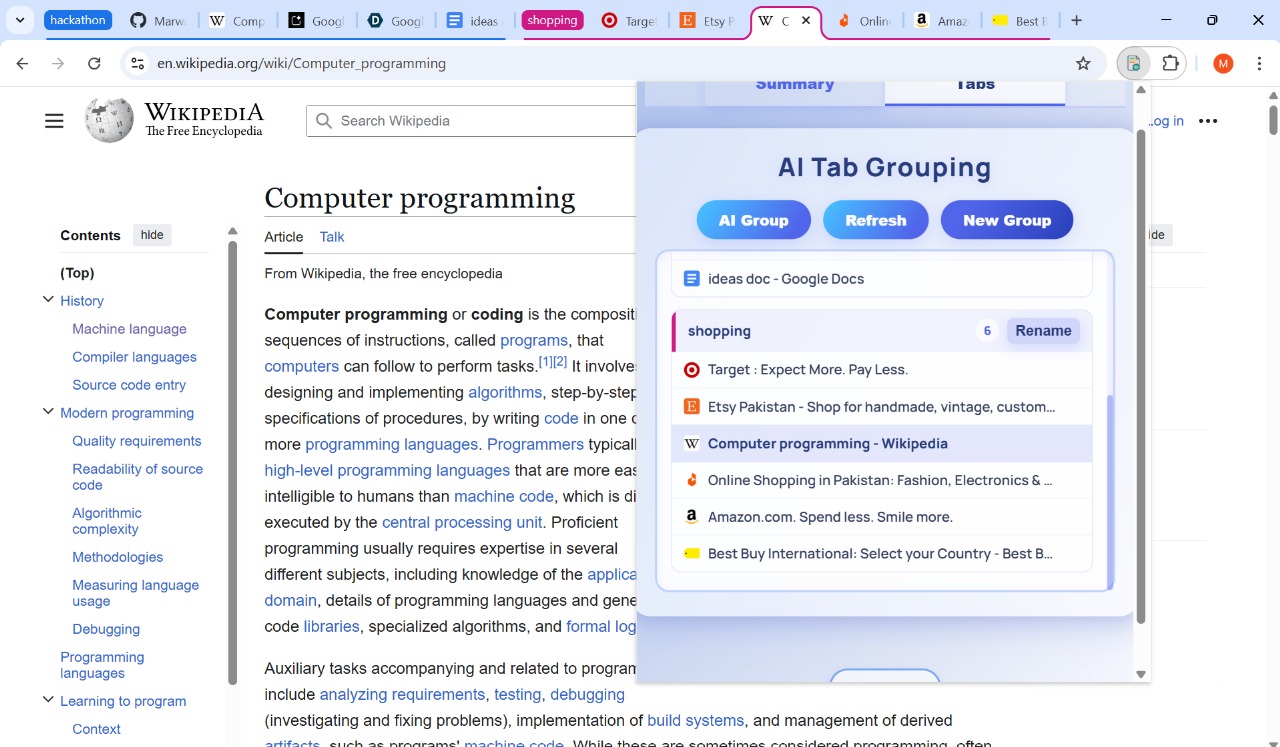Open the Wikipedia main menu hamburger
Screen dimensions: 1280x747
pyautogui.click(x=54, y=121)
